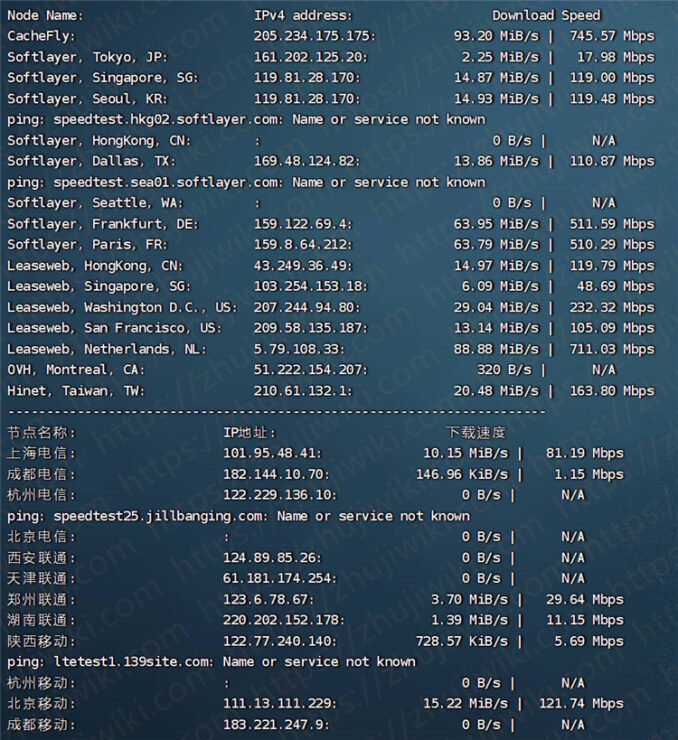
Task: Select 'OVH, Montreal, CA:' row label
Action: (x=76, y=370)
